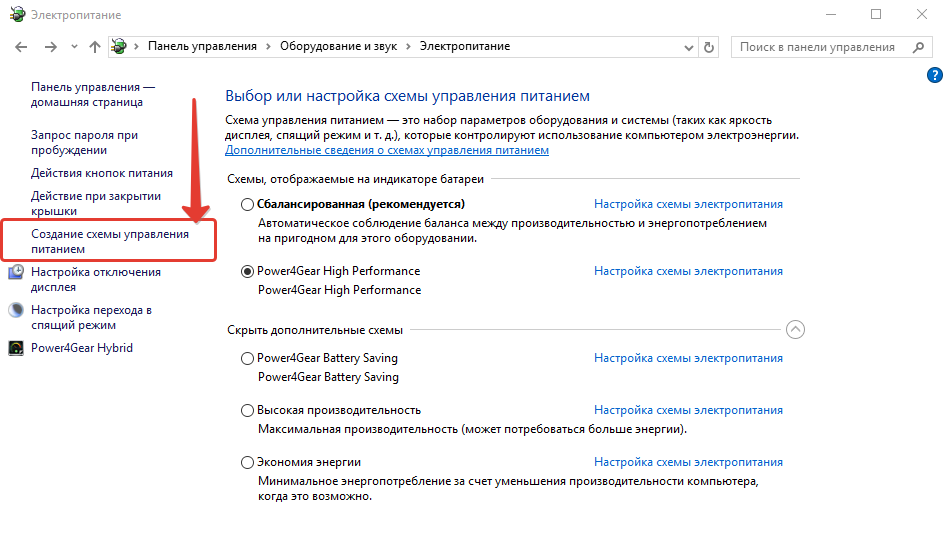Screen dimensions: 945x548
Task: Click the display turn-off settings icon
Action: [x=16, y=272]
